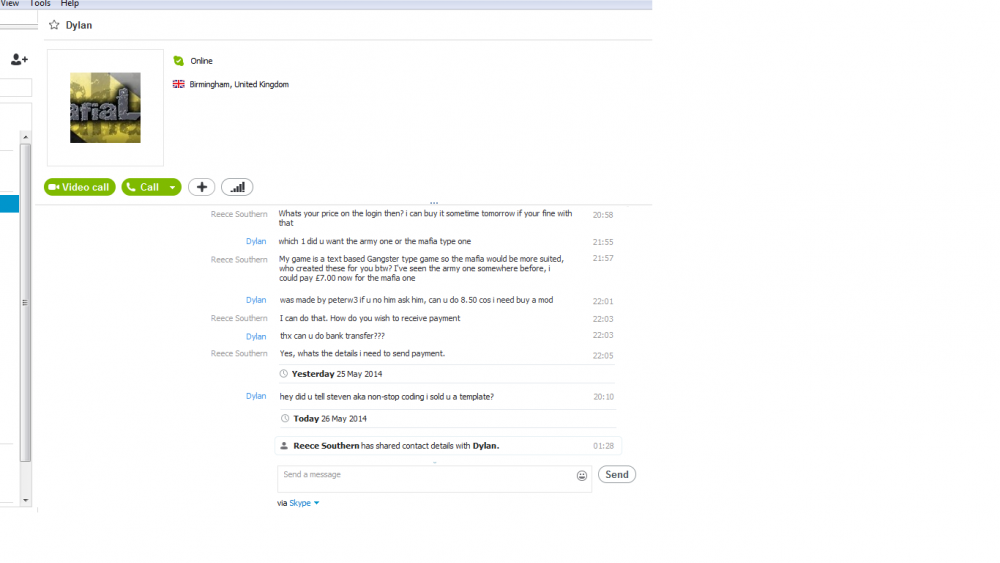The width and height of the screenshot is (1000, 563).
Task: Click the green Online status icon
Action: (179, 61)
